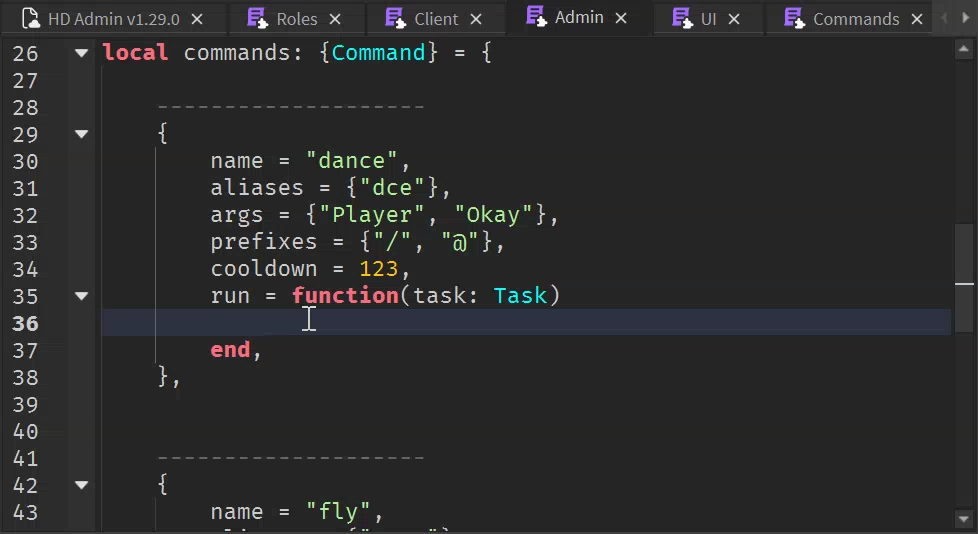Image resolution: width=978 pixels, height=534 pixels.
Task: Click the run key on line 35
Action: coord(230,296)
